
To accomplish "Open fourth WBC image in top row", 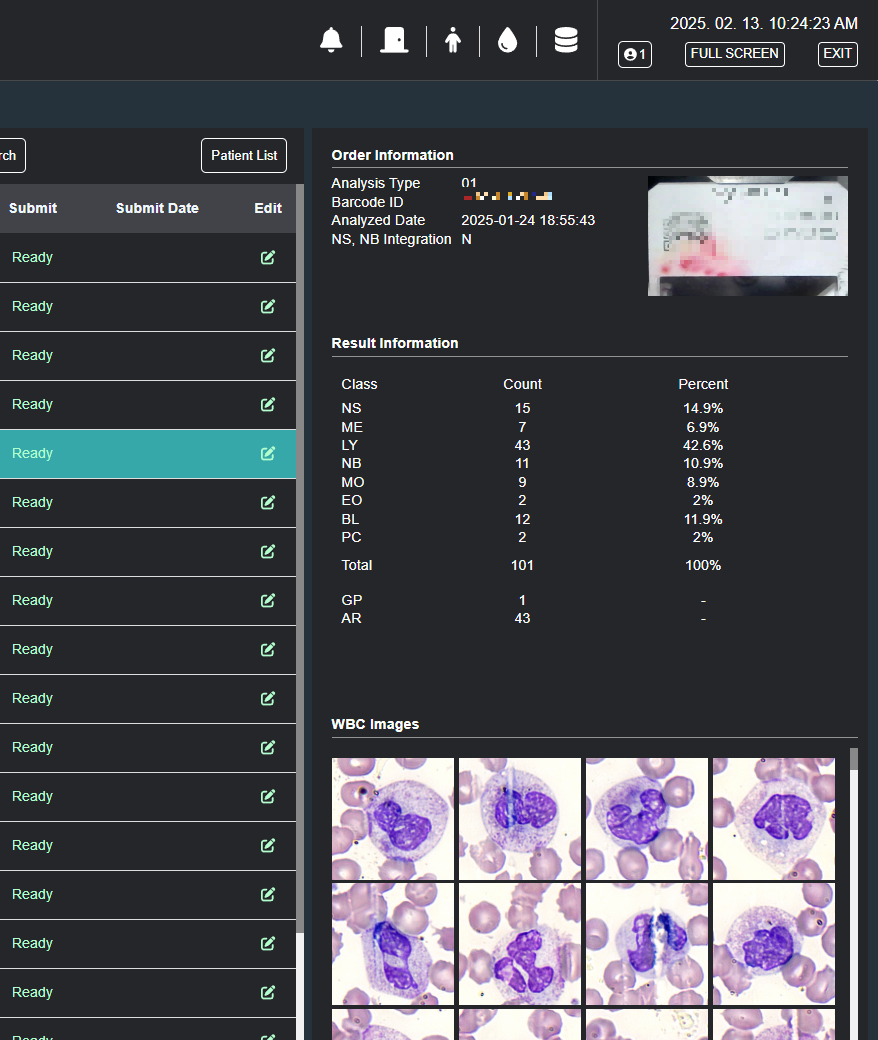I will pyautogui.click(x=774, y=819).
